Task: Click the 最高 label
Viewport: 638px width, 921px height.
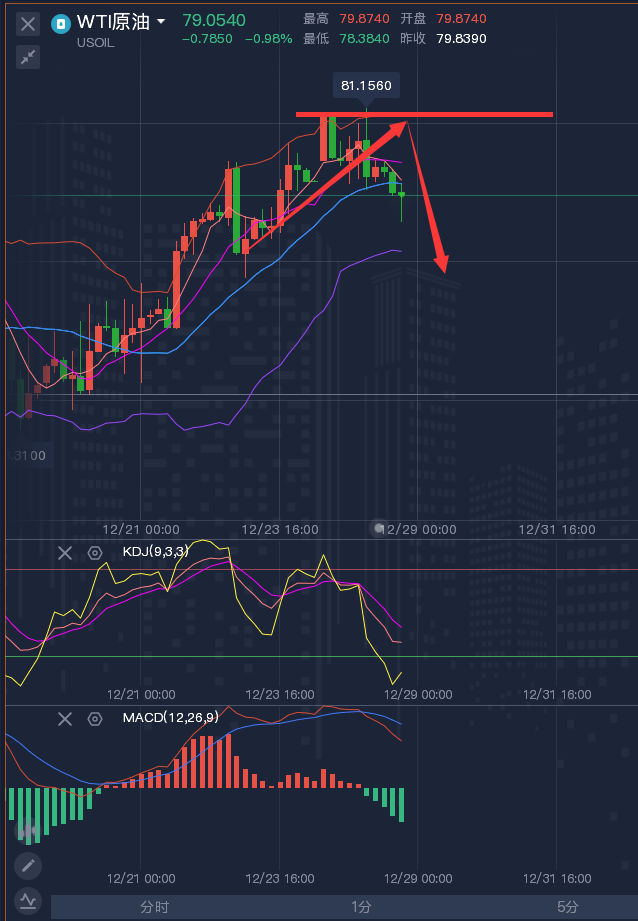Action: [x=315, y=19]
